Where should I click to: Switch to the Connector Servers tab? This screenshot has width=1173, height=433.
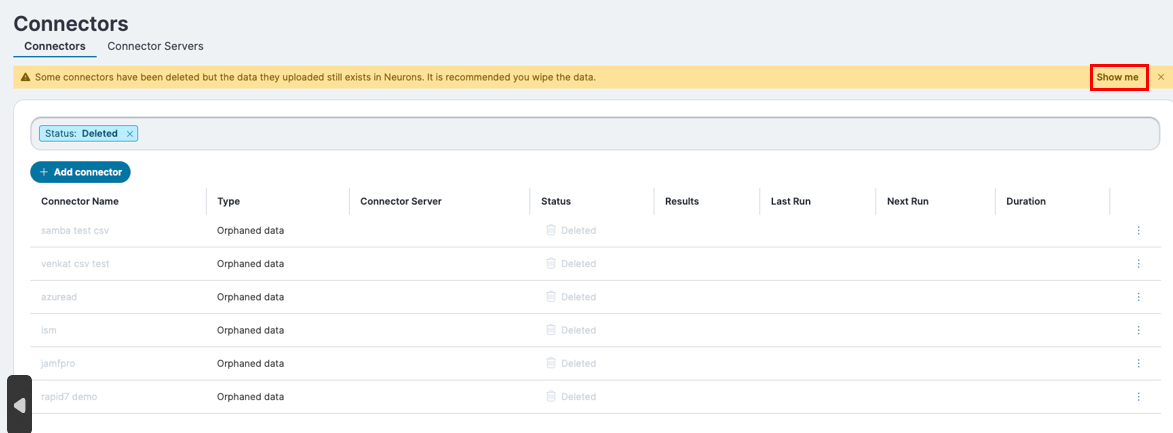[155, 46]
